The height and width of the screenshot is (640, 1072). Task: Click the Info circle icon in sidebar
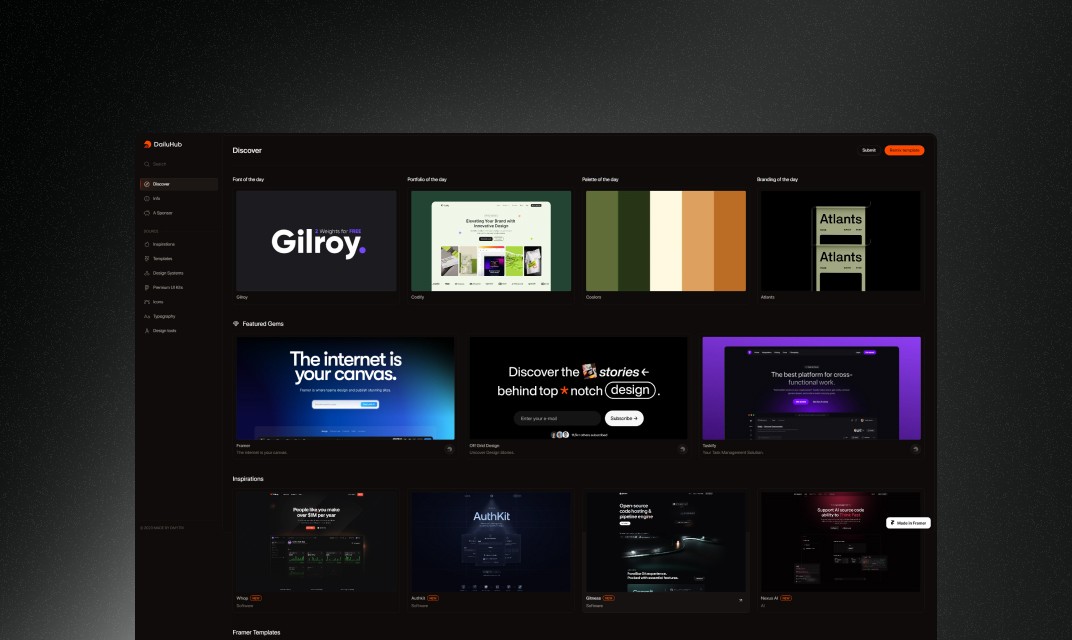click(147, 198)
